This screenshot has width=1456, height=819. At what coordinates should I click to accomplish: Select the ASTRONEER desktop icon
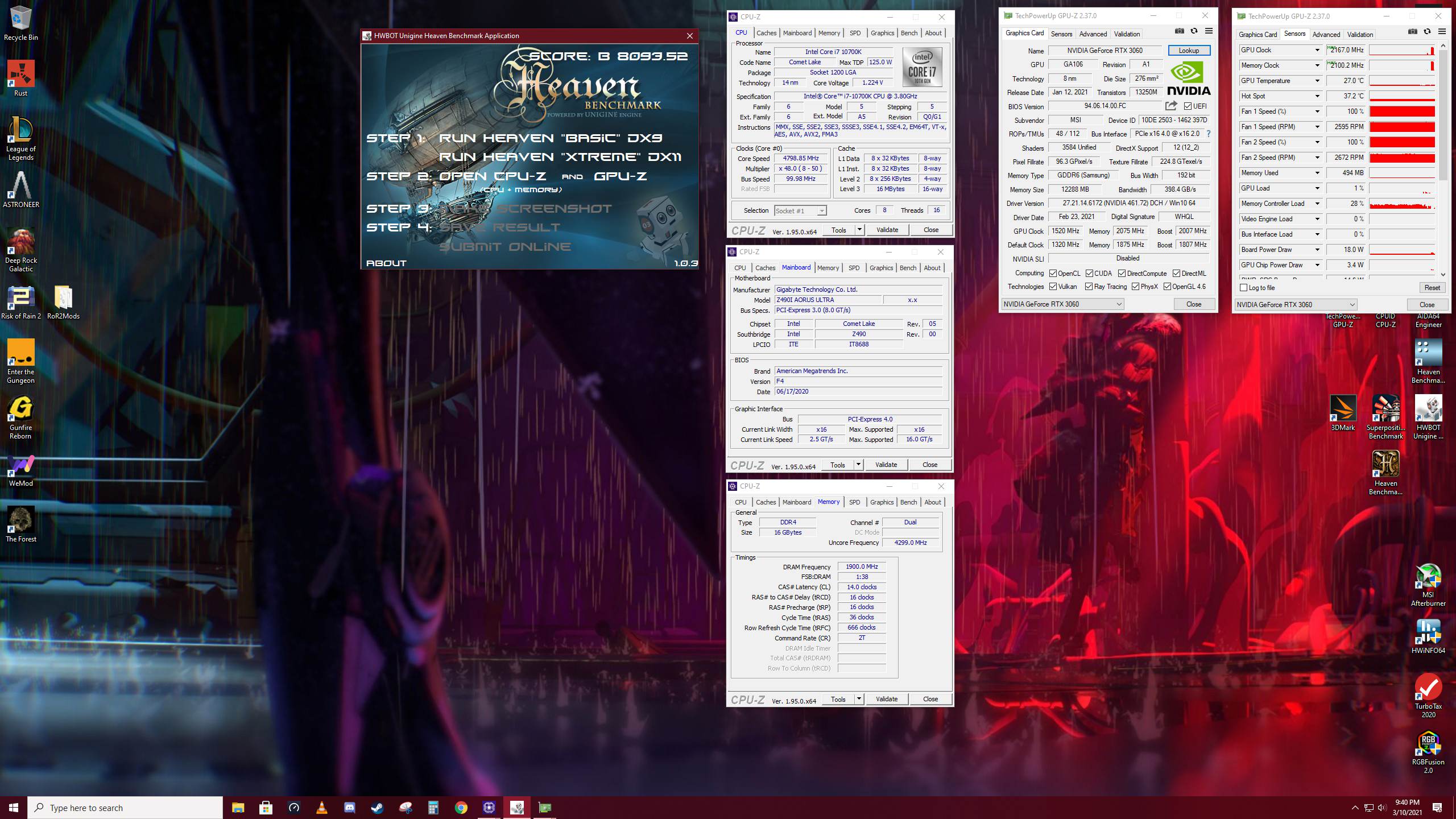tap(21, 189)
